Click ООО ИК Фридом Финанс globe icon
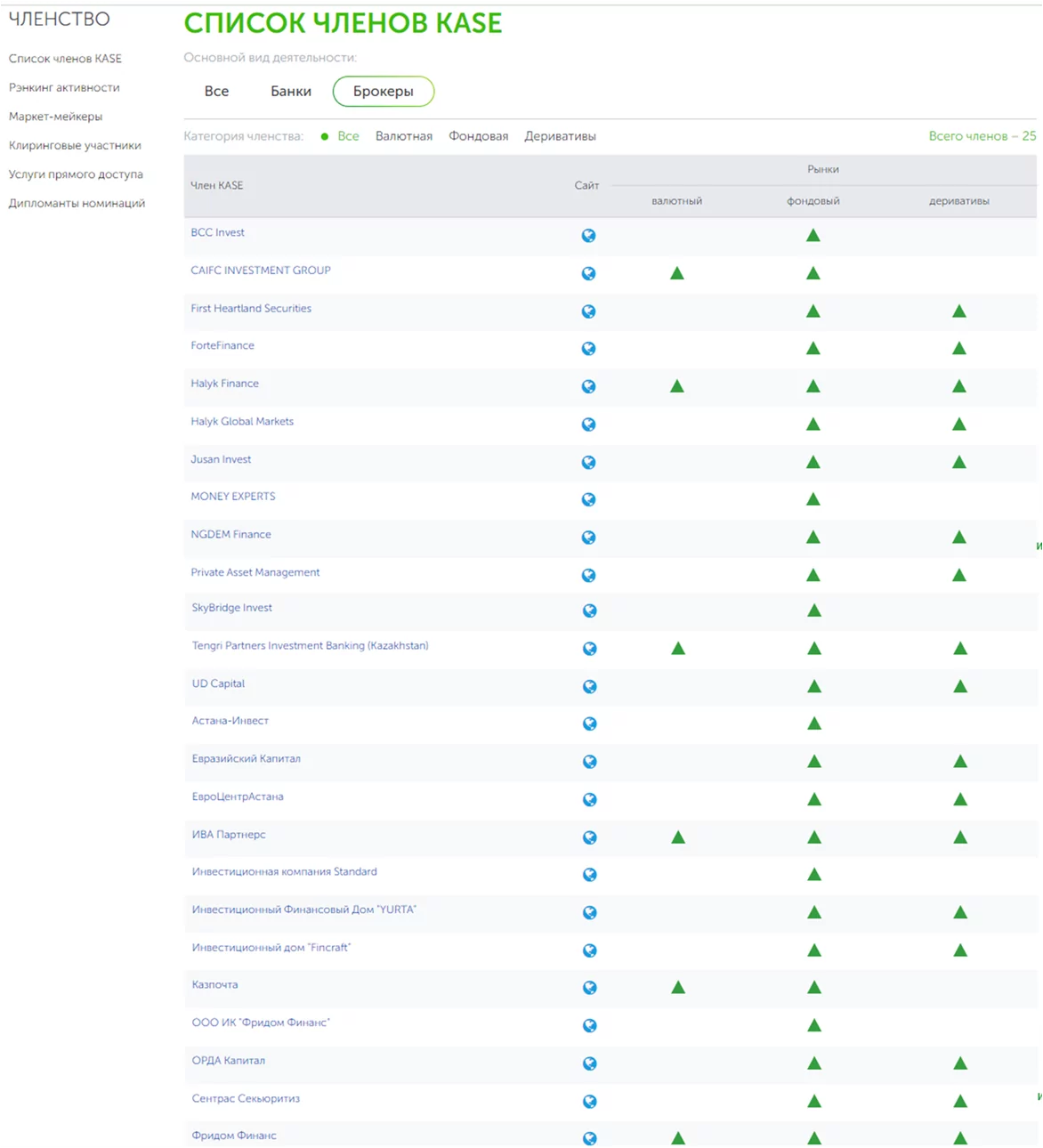 point(589,1025)
